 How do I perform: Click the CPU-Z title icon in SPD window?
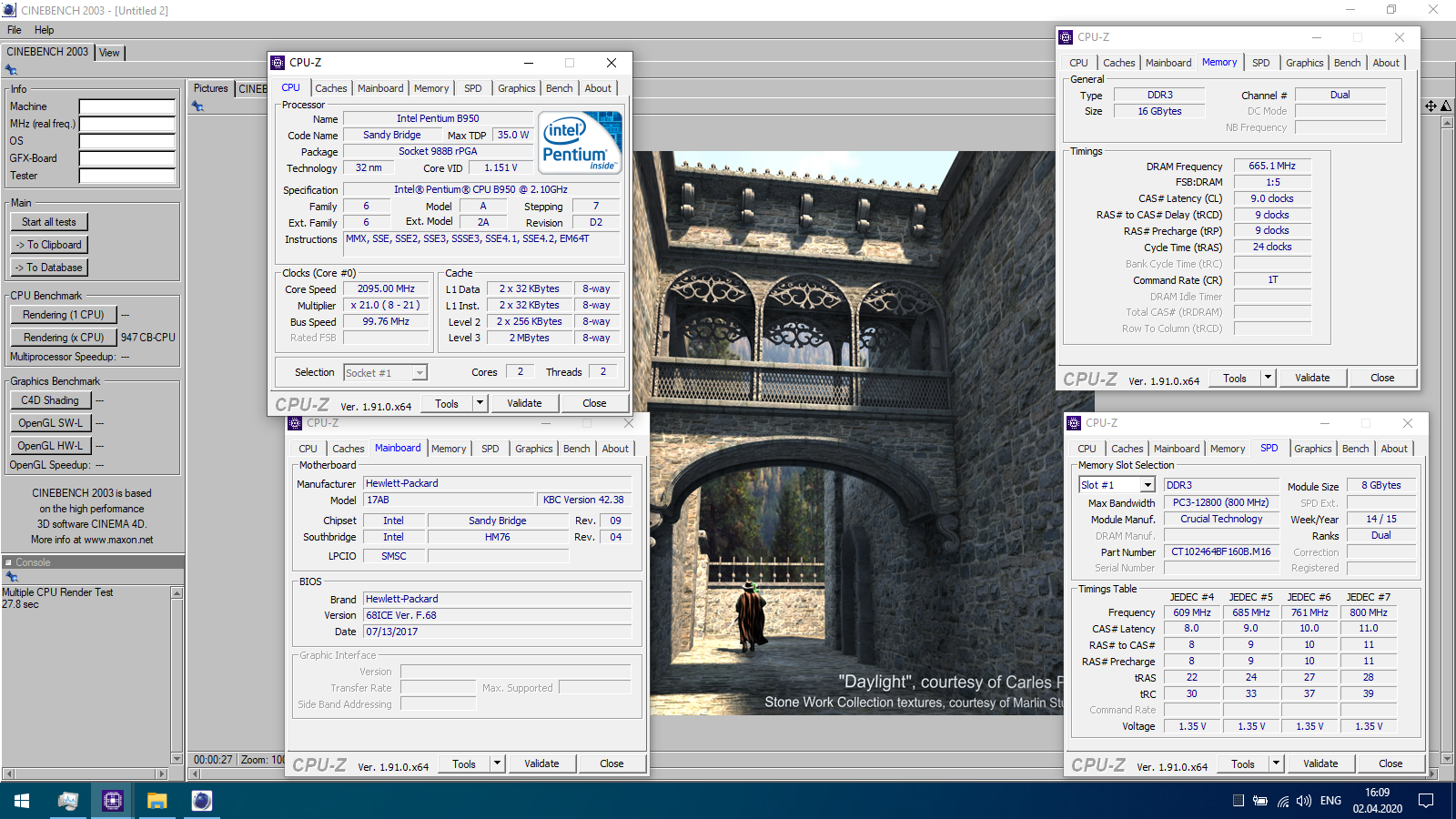1075,423
